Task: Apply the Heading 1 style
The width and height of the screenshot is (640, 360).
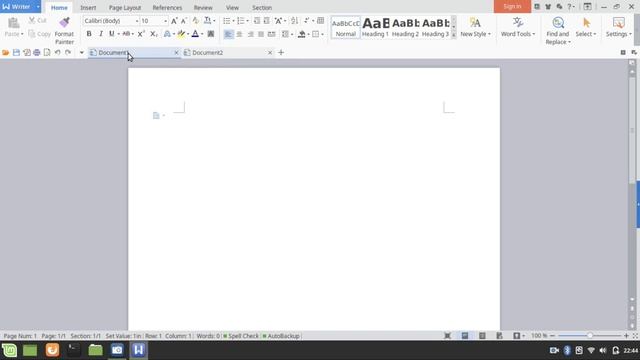Action: [x=376, y=27]
